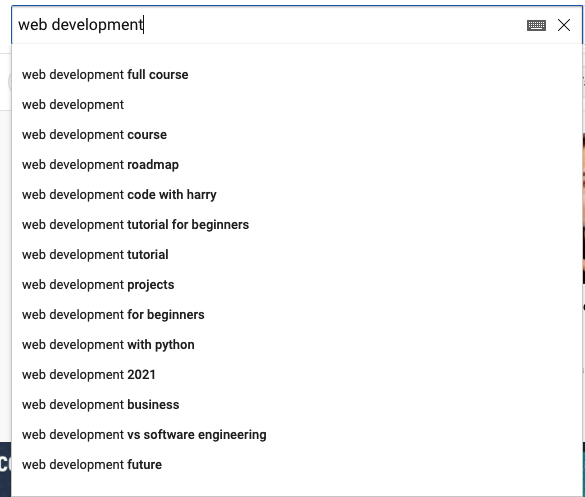This screenshot has height=497, width=585.
Task: Select "web development roadmap" suggestion
Action: tap(297, 165)
